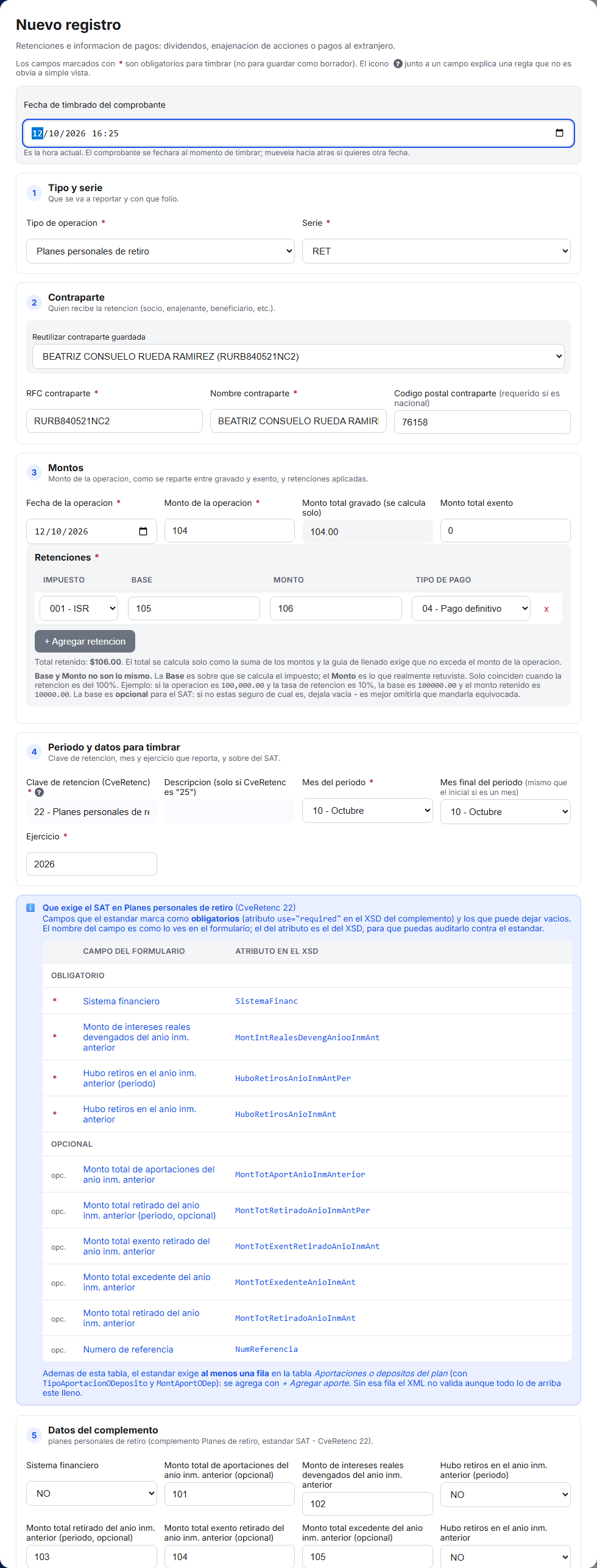The width and height of the screenshot is (597, 1568).
Task: Click 'Monto total exento retirado del anio' row label
Action: point(146,1247)
